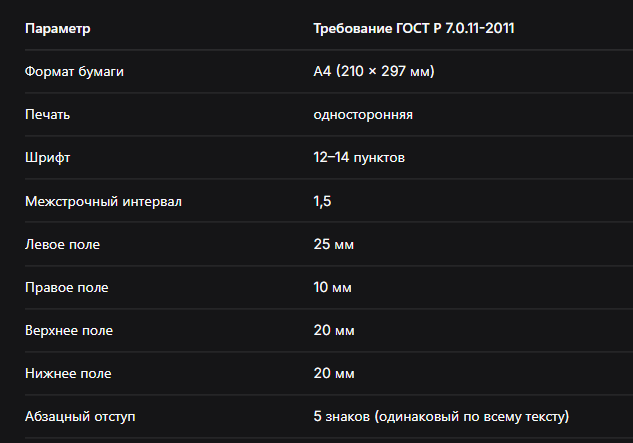Click the '1,5' line spacing value

click(x=323, y=201)
